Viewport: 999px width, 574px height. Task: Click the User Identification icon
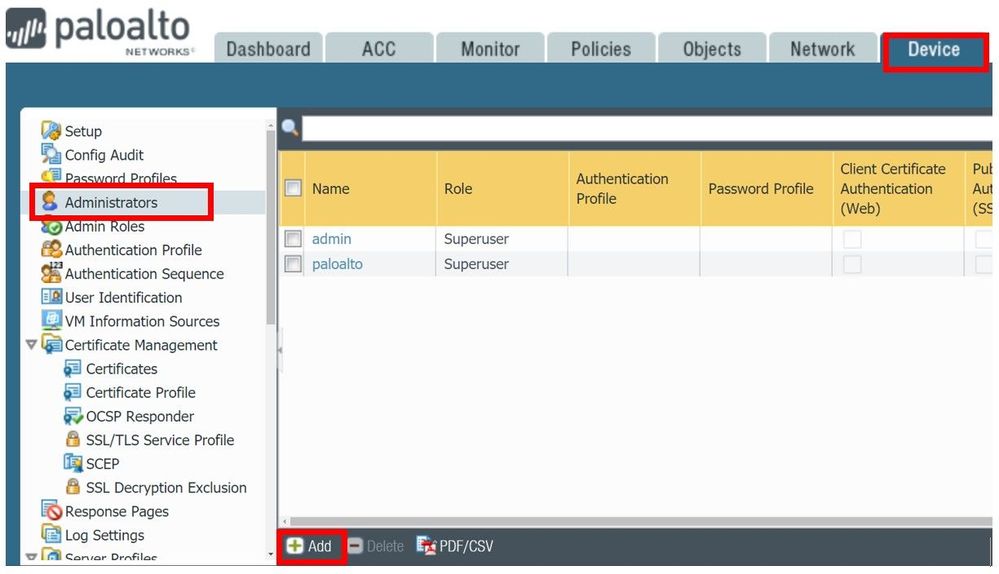(51, 297)
